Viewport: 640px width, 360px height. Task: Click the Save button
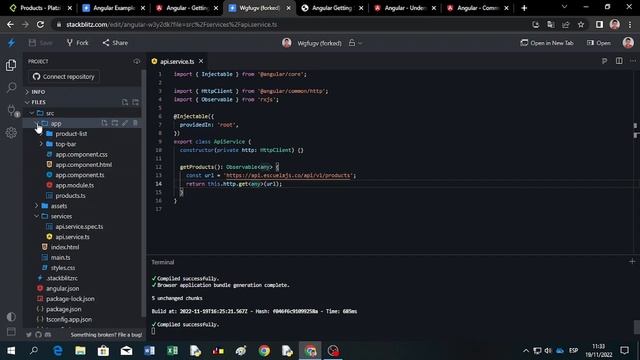pyautogui.click(x=40, y=43)
